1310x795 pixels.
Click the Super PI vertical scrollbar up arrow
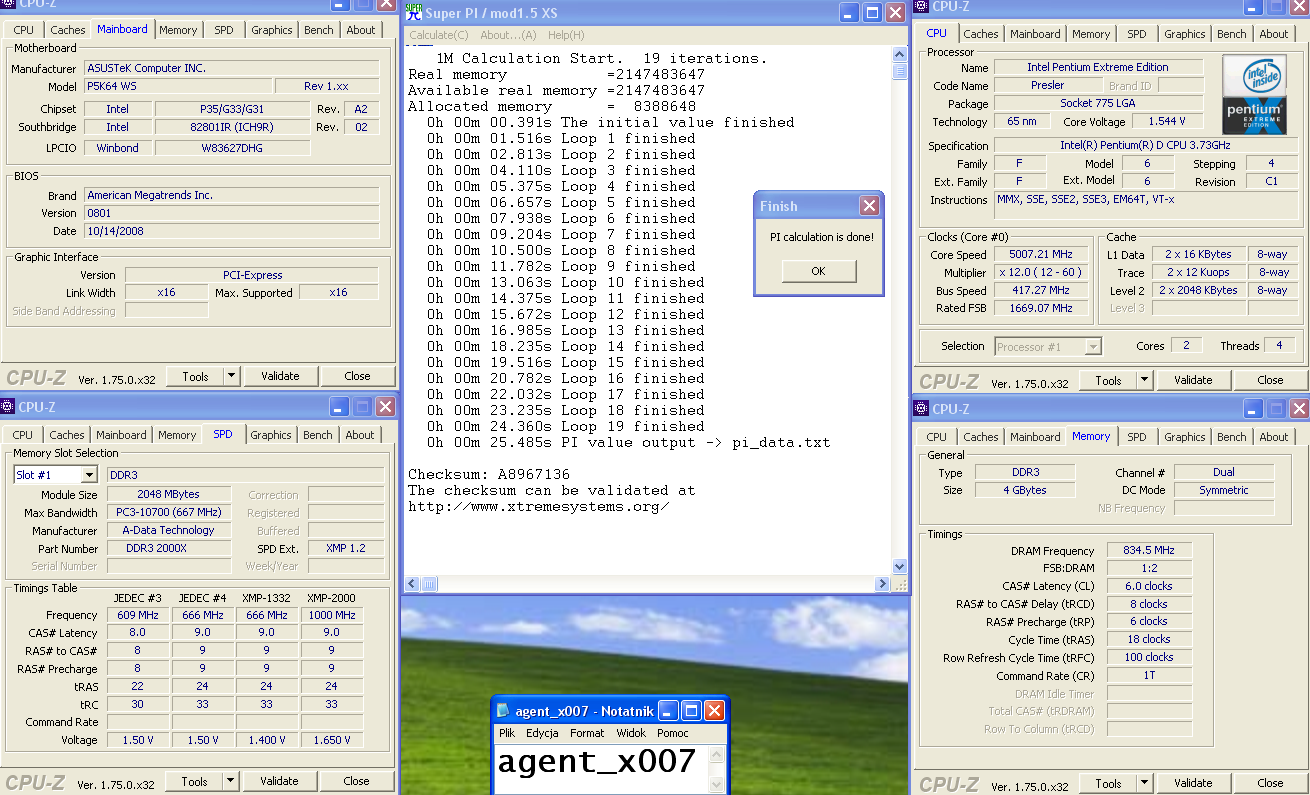[x=899, y=55]
